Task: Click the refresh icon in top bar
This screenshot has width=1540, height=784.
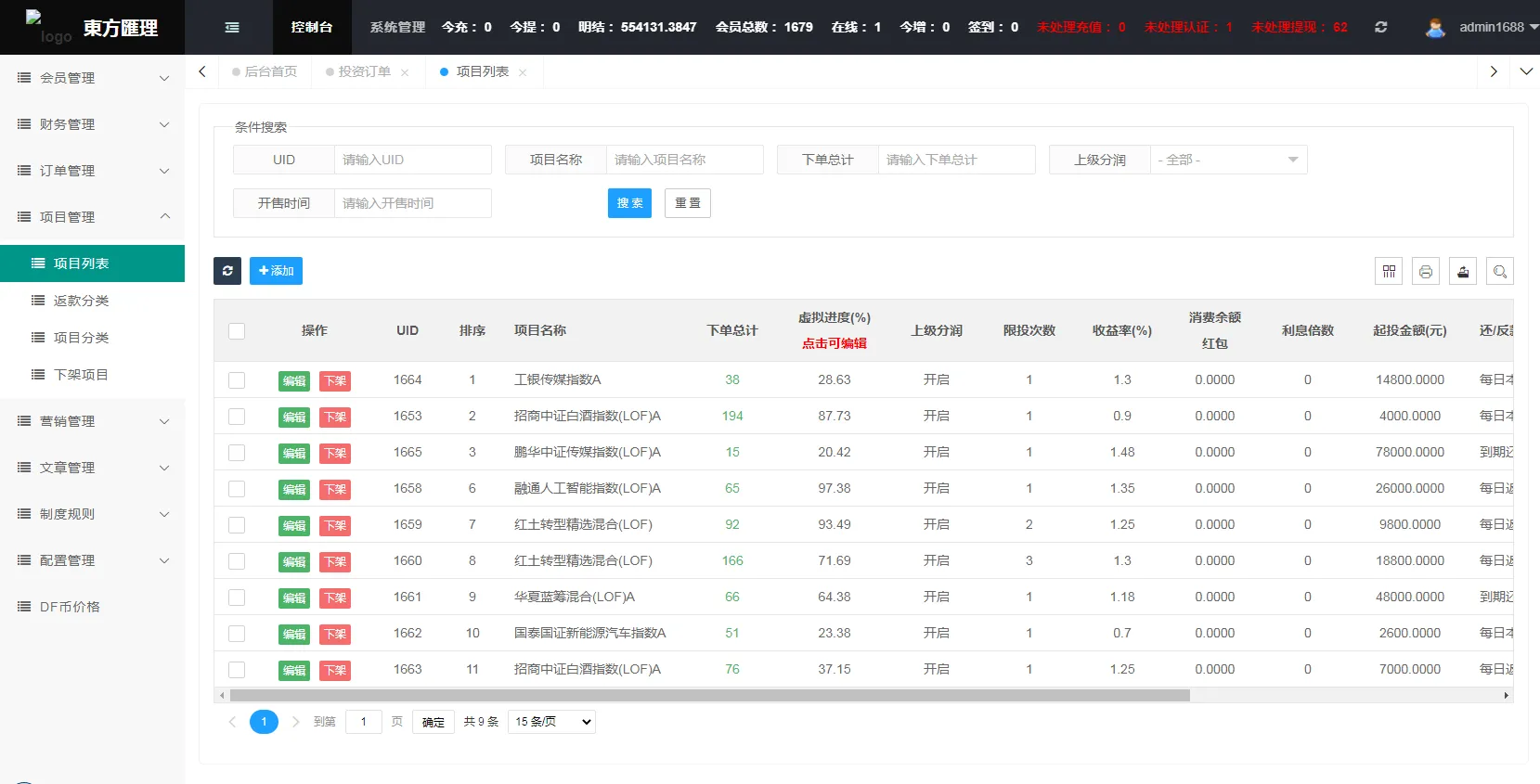Action: pos(1380,28)
